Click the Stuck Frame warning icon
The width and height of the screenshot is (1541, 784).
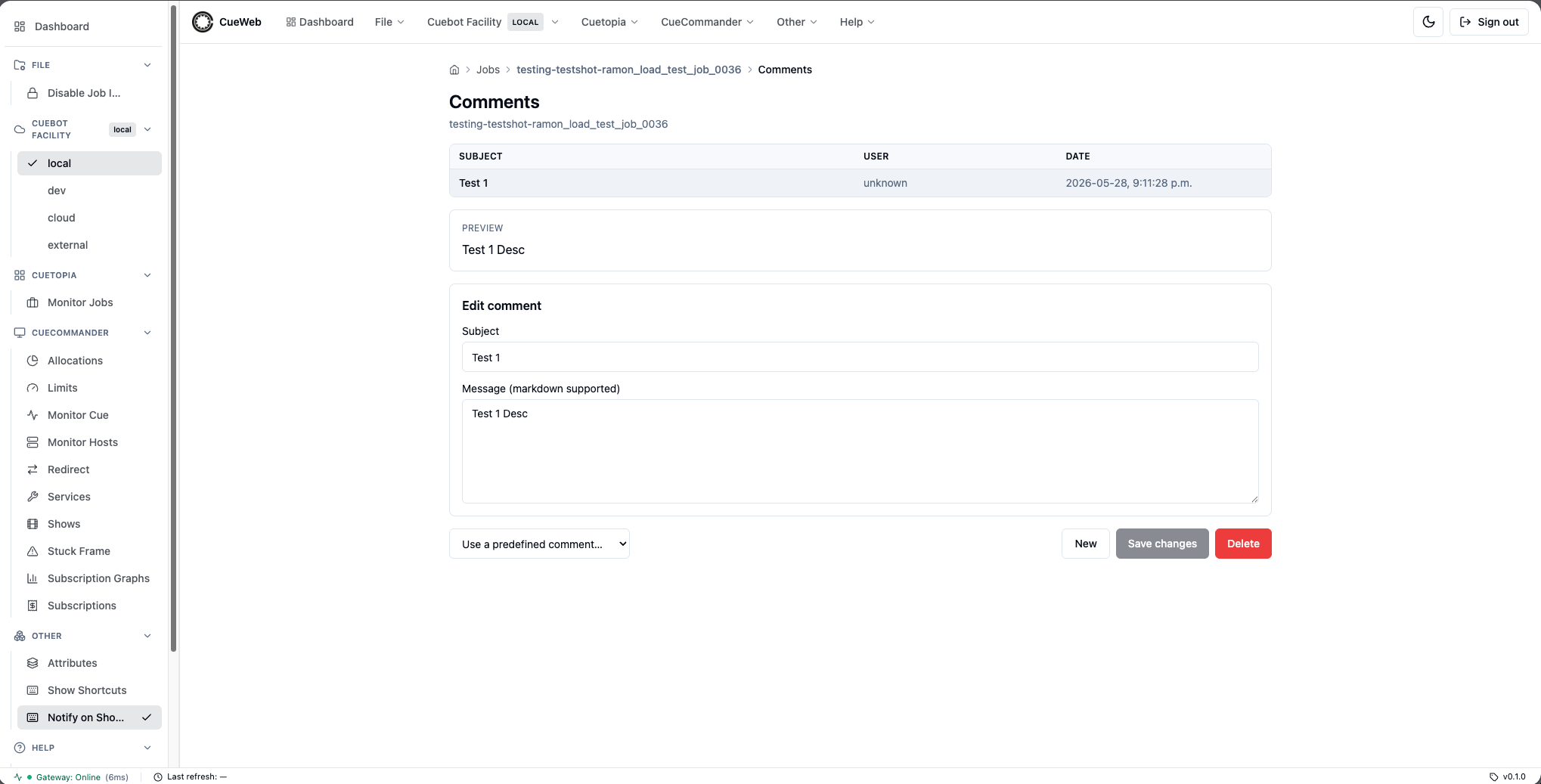(33, 551)
